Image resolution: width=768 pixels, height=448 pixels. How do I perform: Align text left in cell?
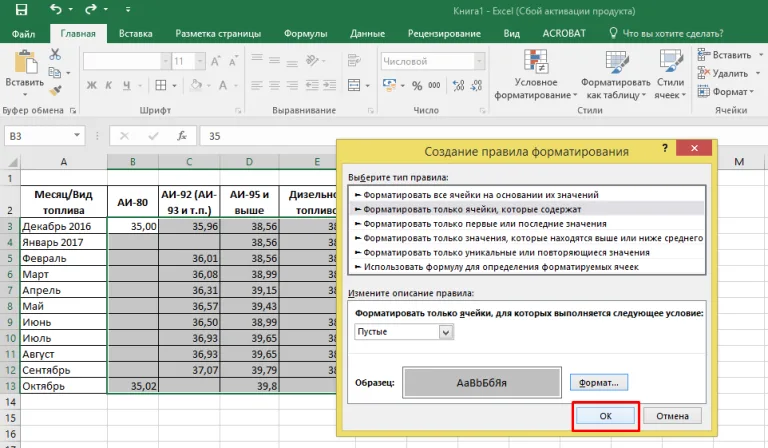(x=257, y=86)
